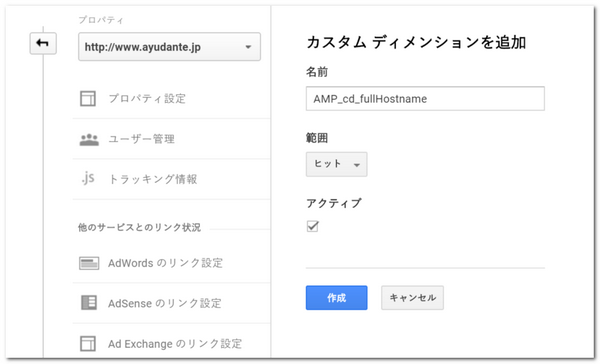Click the AdSense link settings icon
600x364 pixels.
[89, 303]
